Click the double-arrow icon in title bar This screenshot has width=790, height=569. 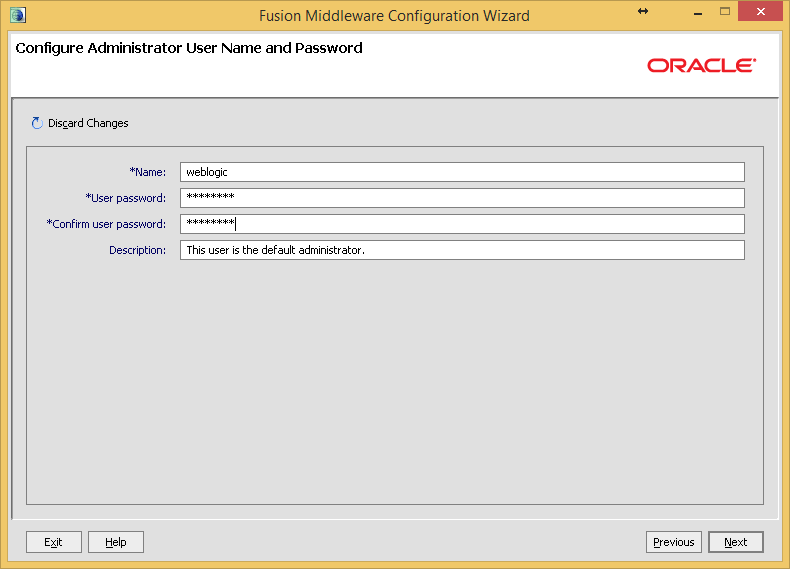pos(643,11)
